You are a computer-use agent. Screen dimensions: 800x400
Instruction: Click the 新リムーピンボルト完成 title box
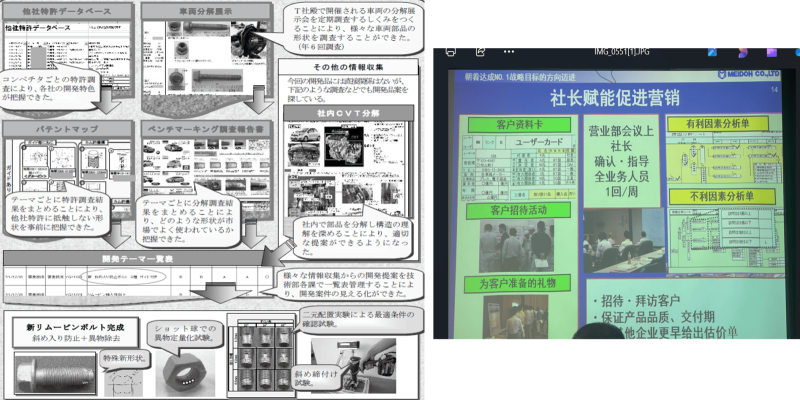(x=76, y=333)
